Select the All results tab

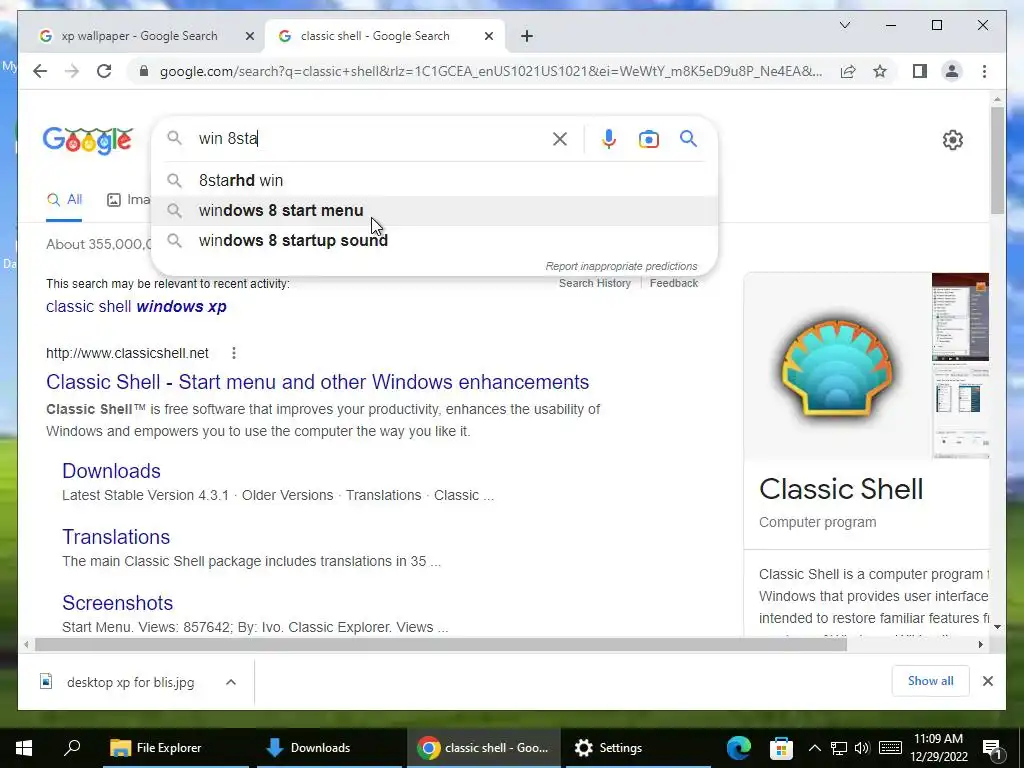(64, 200)
